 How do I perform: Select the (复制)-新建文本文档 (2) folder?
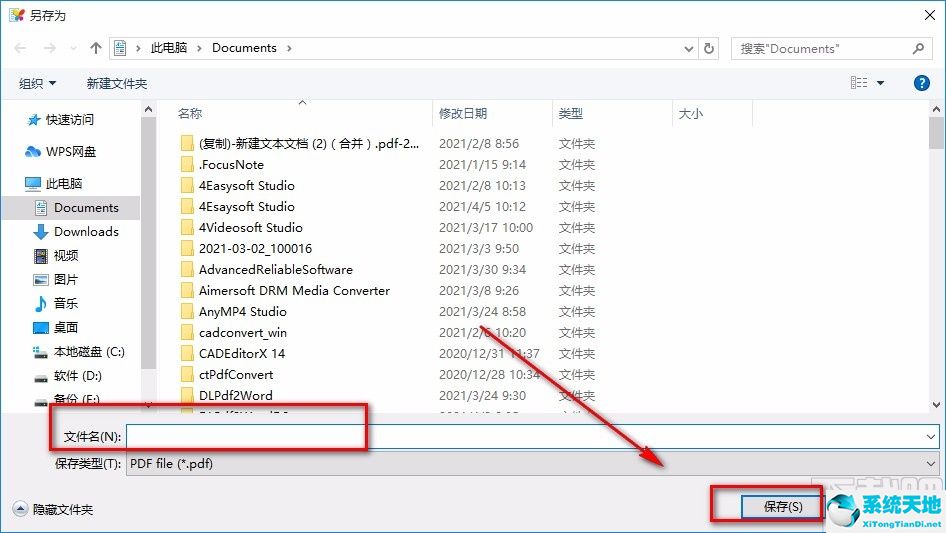(308, 144)
